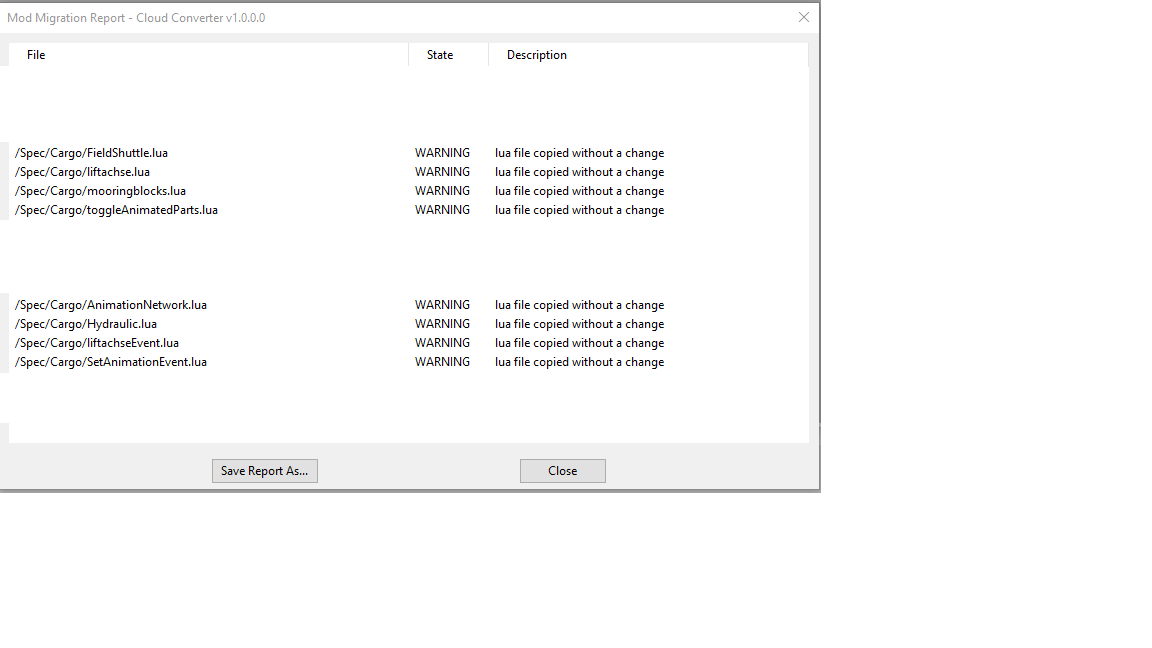Click WARNING state for FieldShuttle.lua
1152x648 pixels.
click(442, 153)
